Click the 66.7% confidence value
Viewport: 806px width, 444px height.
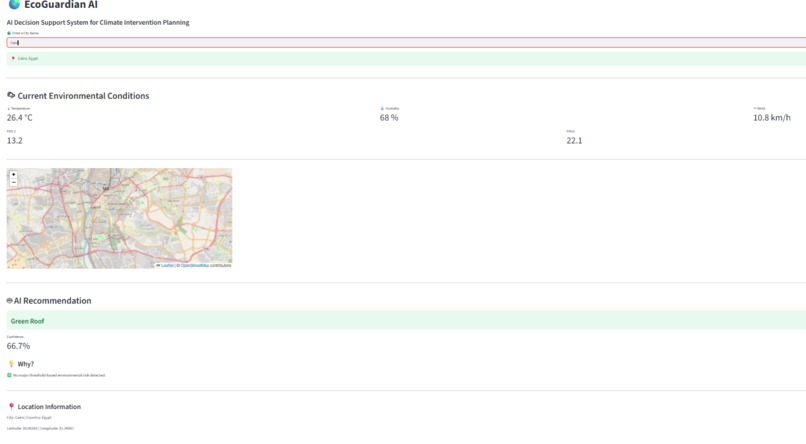tap(19, 346)
